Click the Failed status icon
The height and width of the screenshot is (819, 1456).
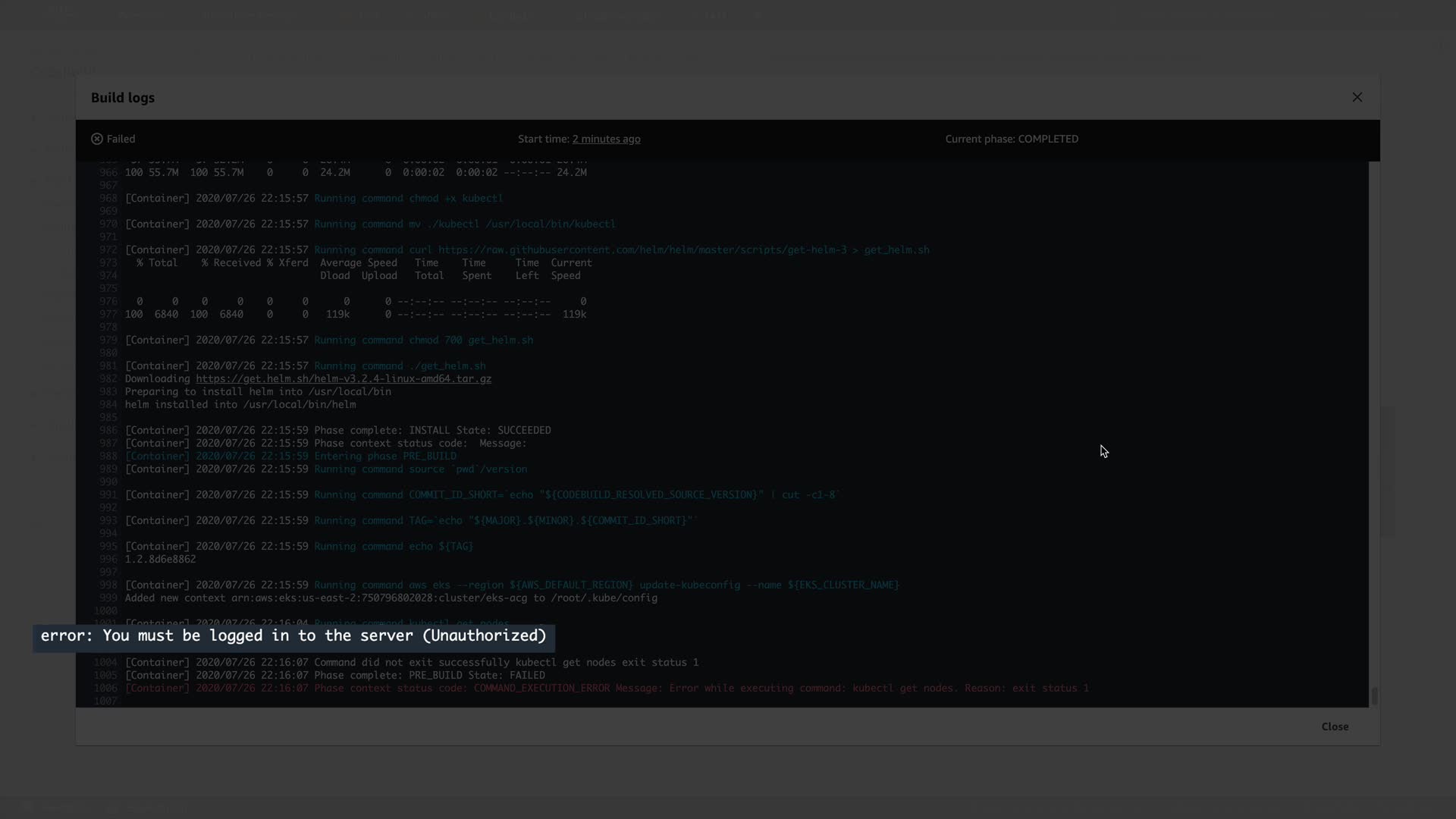[97, 139]
